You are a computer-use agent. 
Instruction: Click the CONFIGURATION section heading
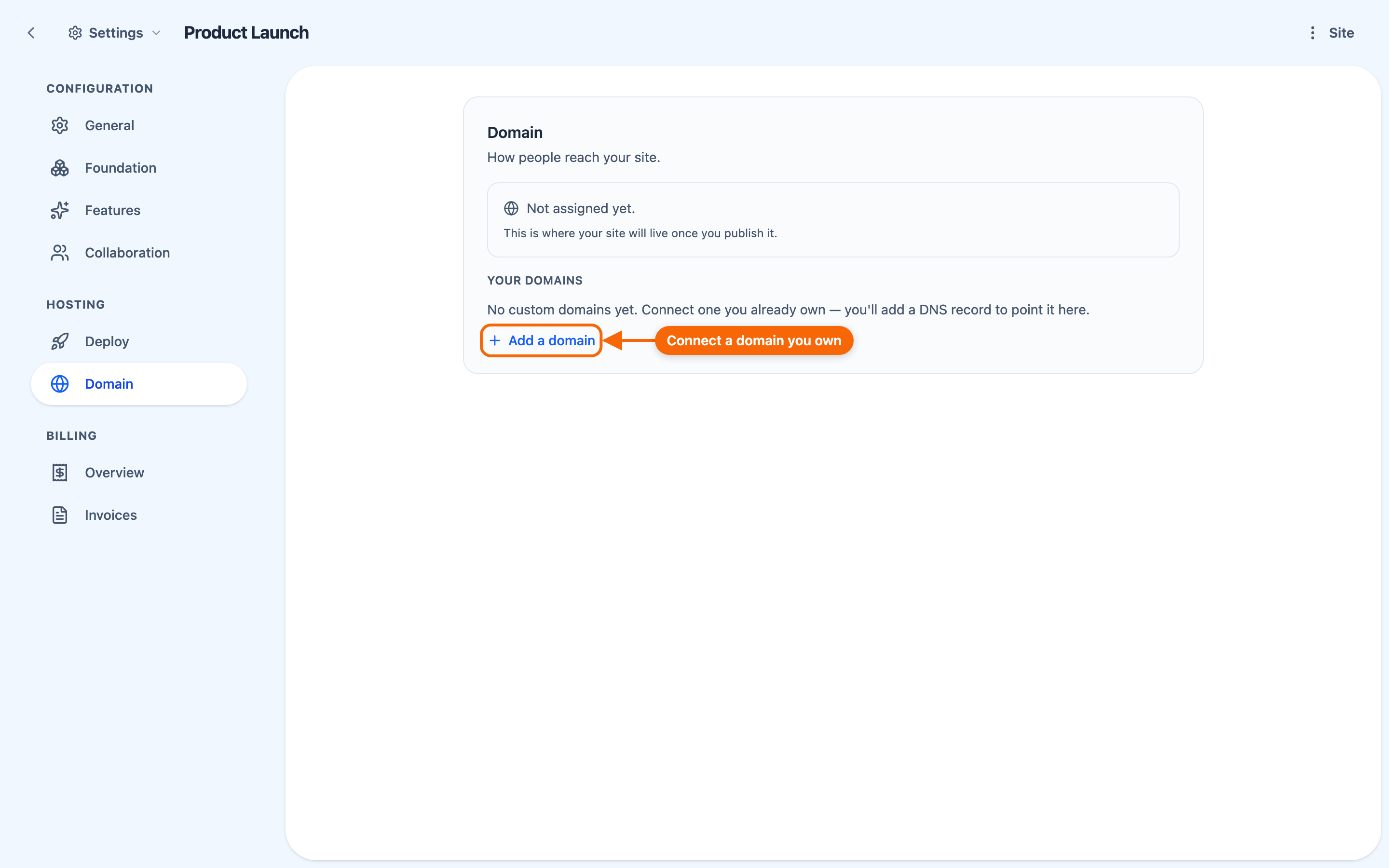100,88
